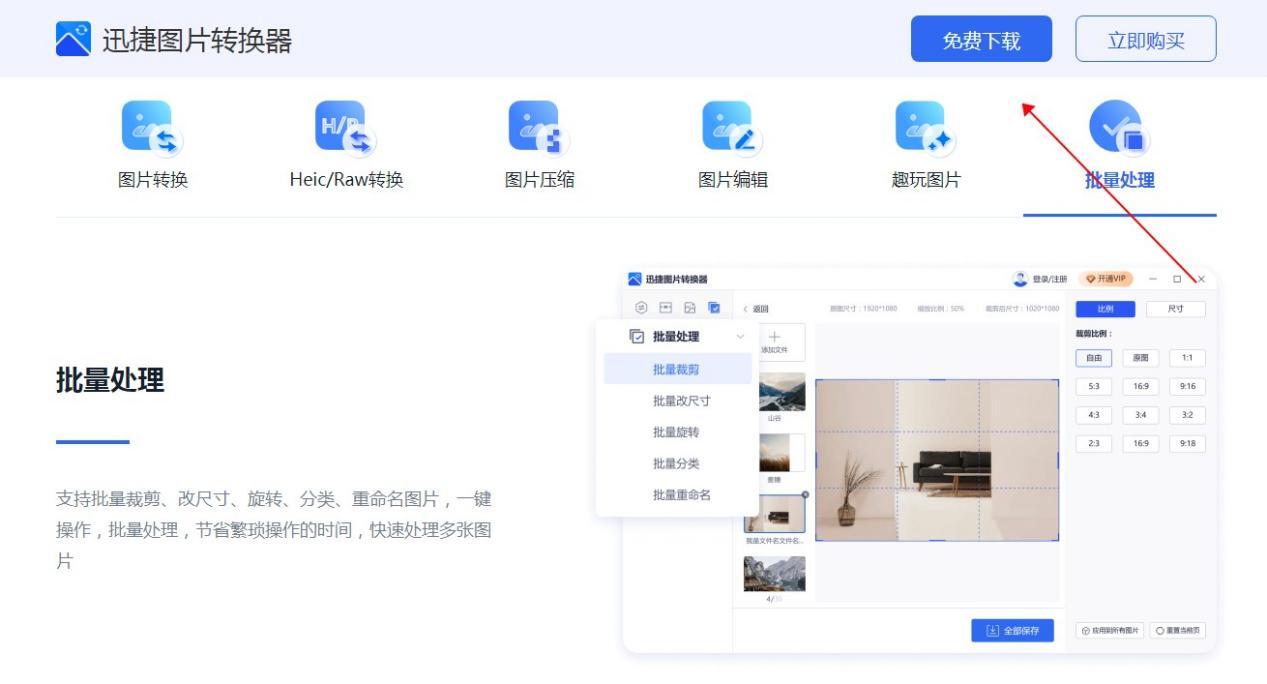Screen dimensions: 1267x684
Task: Select the 16:9 ratio next to 5:3
Action: click(x=1141, y=386)
